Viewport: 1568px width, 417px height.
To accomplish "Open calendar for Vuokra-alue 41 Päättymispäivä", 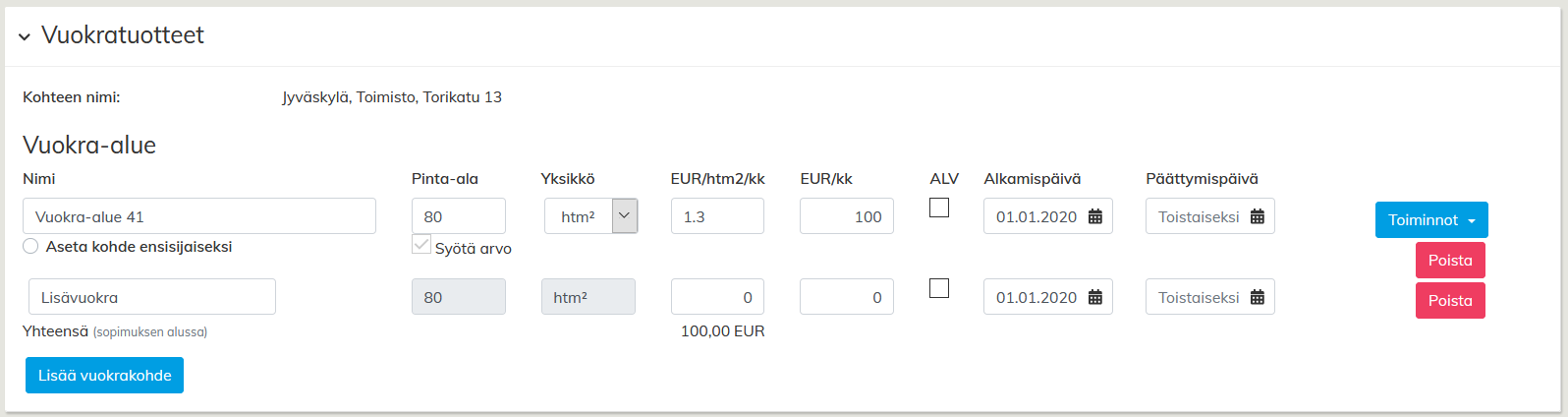I will (1258, 217).
